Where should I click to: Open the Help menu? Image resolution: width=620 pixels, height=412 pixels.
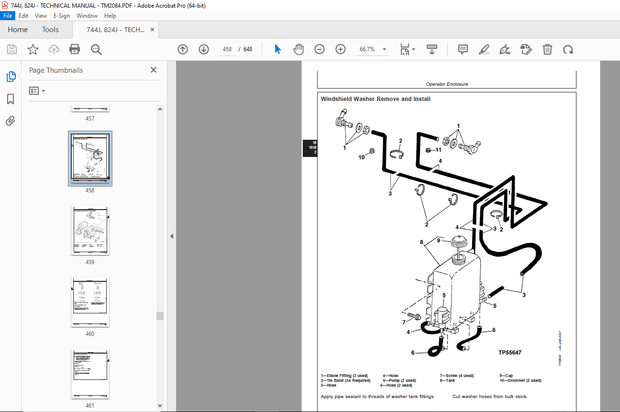(x=110, y=16)
